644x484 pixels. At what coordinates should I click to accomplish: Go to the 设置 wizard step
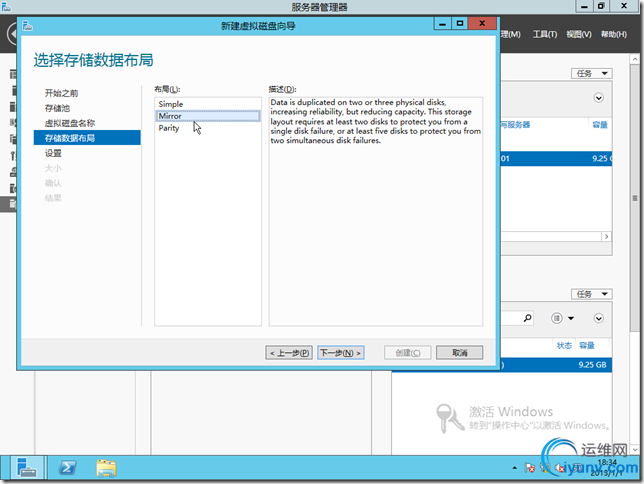coord(53,153)
